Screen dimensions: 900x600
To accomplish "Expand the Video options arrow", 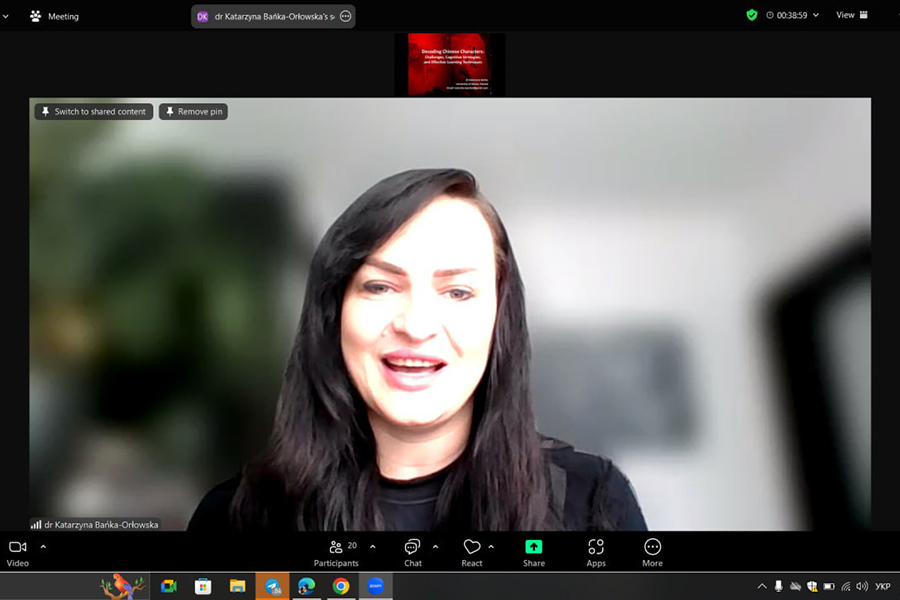I will pos(43,547).
